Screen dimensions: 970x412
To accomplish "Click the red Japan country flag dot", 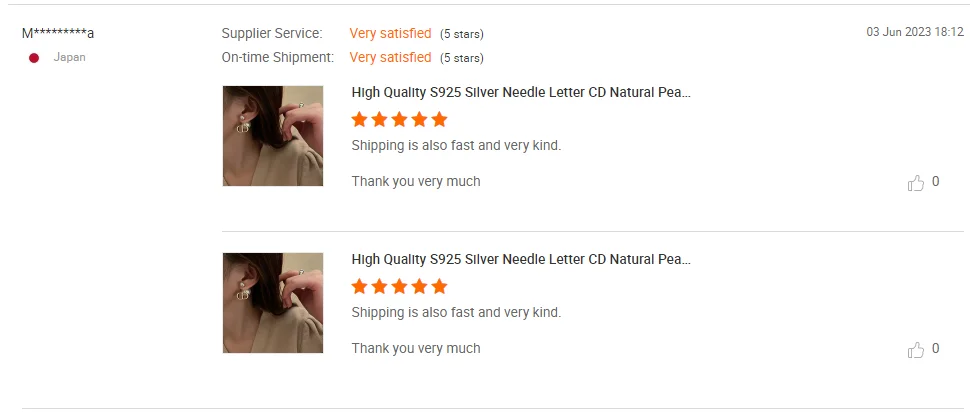I will 34,58.
